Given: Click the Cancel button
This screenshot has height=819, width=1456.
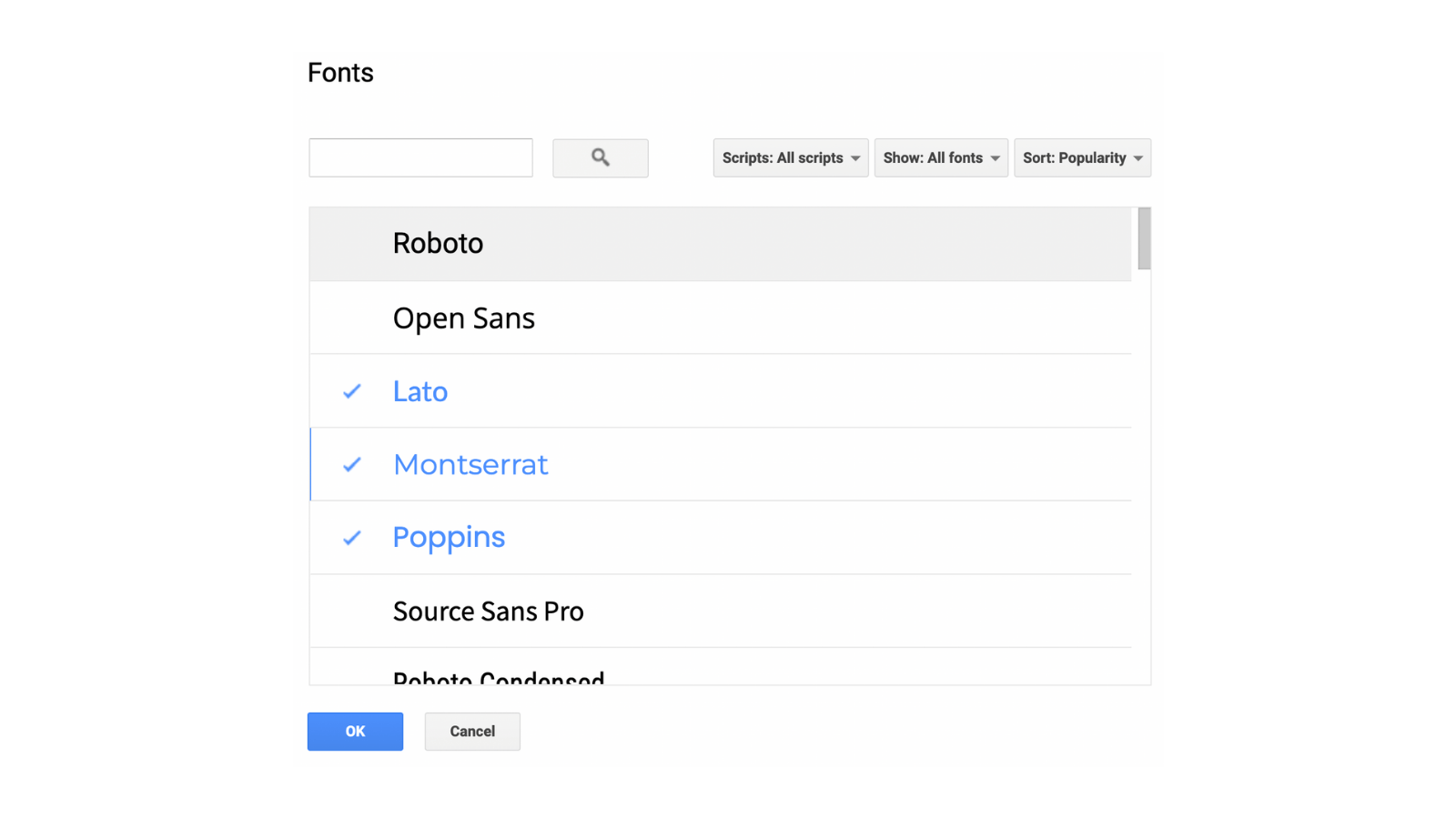Looking at the screenshot, I should tap(472, 732).
